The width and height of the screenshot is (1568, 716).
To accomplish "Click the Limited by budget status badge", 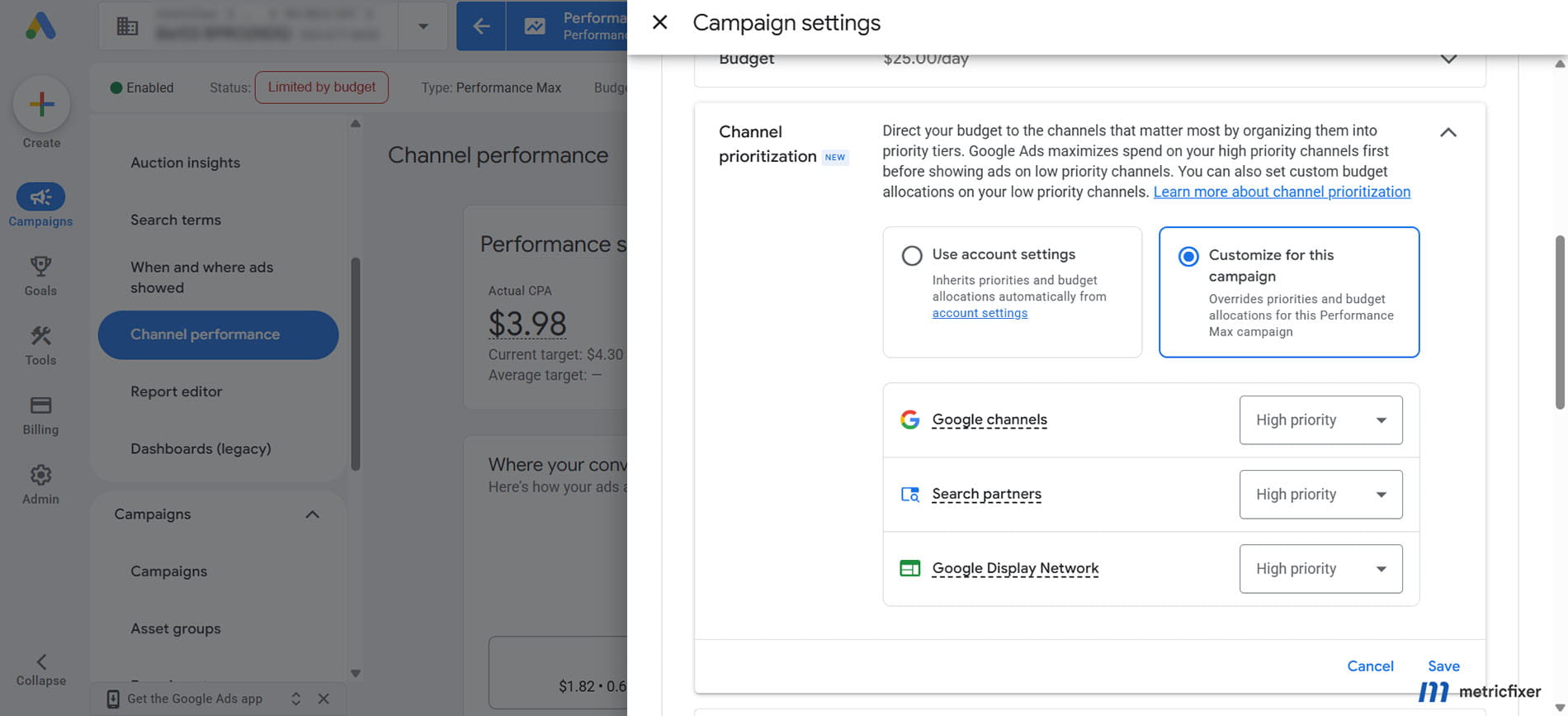I will tap(322, 87).
